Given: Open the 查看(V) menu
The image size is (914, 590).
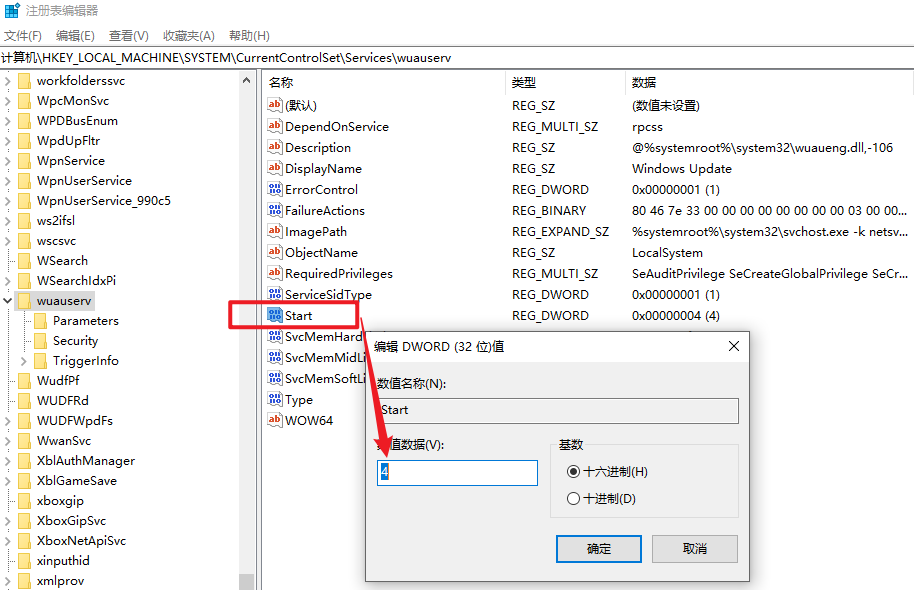Looking at the screenshot, I should point(129,36).
